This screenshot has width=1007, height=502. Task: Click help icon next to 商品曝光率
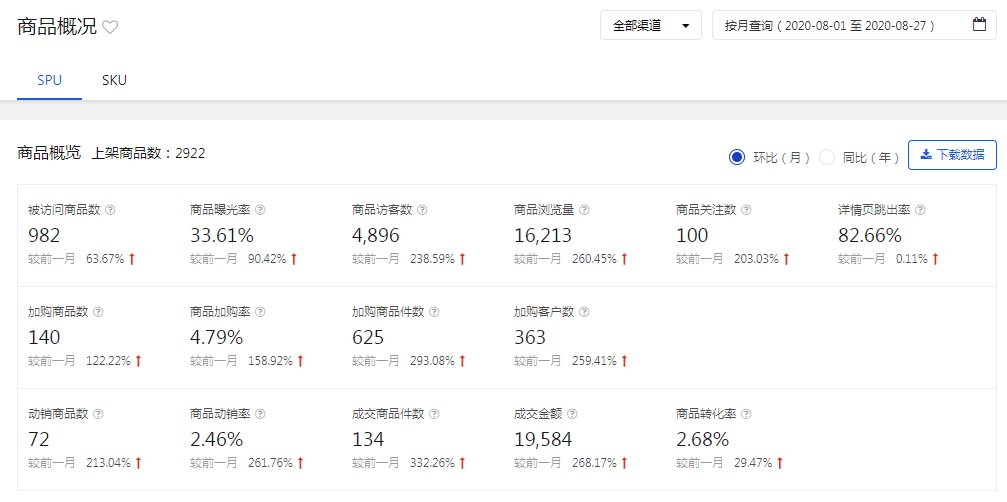click(260, 210)
